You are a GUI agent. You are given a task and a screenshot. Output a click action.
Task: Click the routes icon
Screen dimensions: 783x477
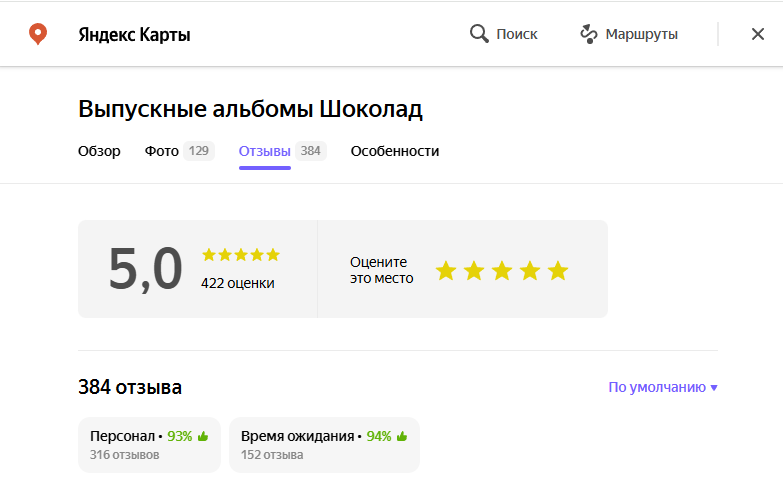(x=589, y=34)
